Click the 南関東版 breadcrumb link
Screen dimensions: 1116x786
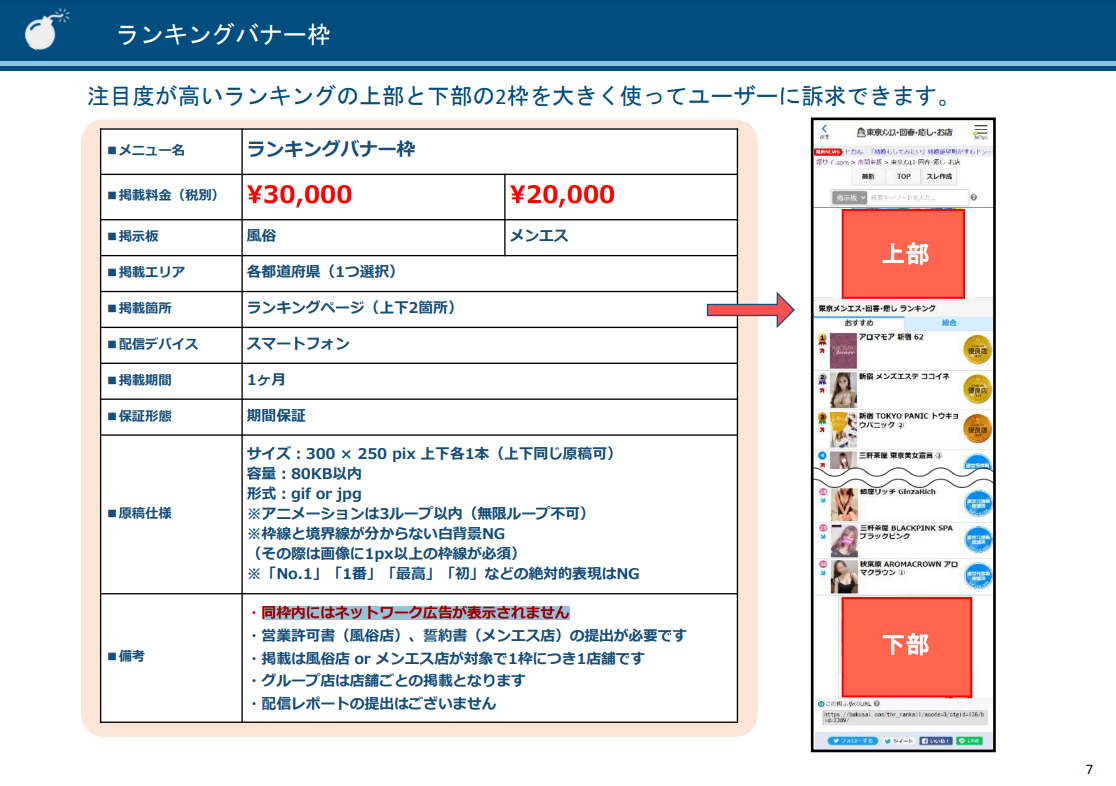pyautogui.click(x=869, y=162)
